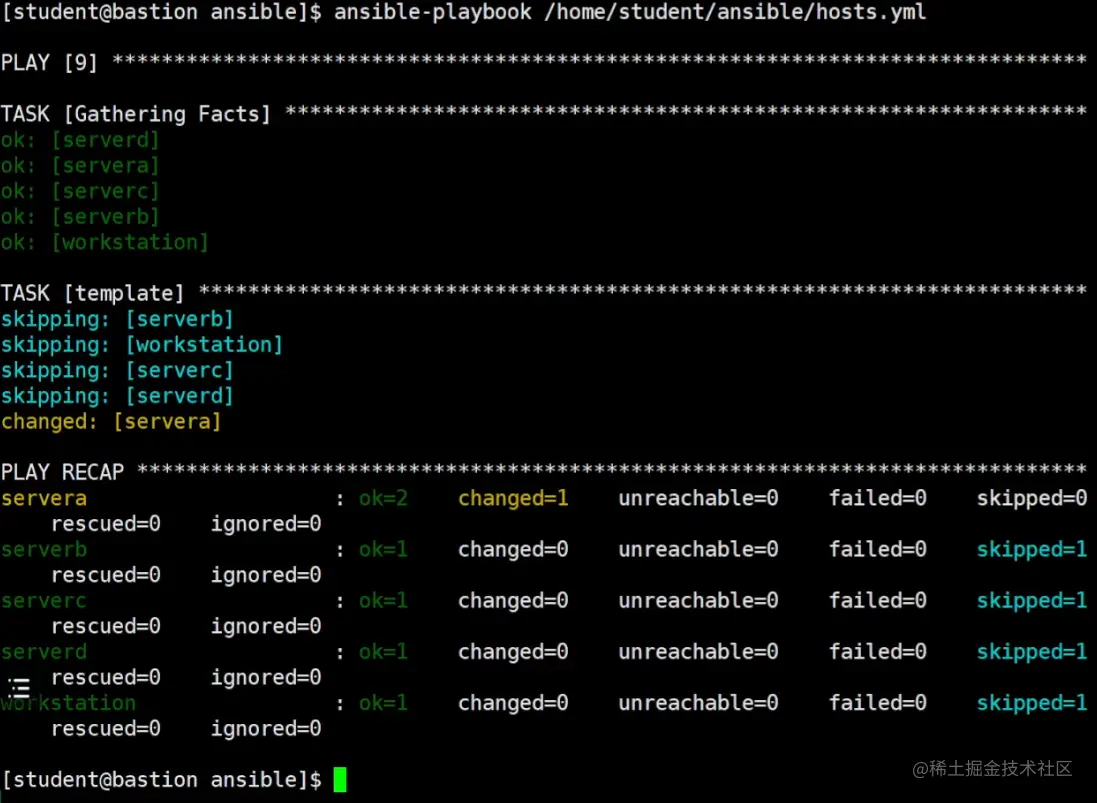
Task: Click the TASK [Gathering Facts] header
Action: coord(136,114)
